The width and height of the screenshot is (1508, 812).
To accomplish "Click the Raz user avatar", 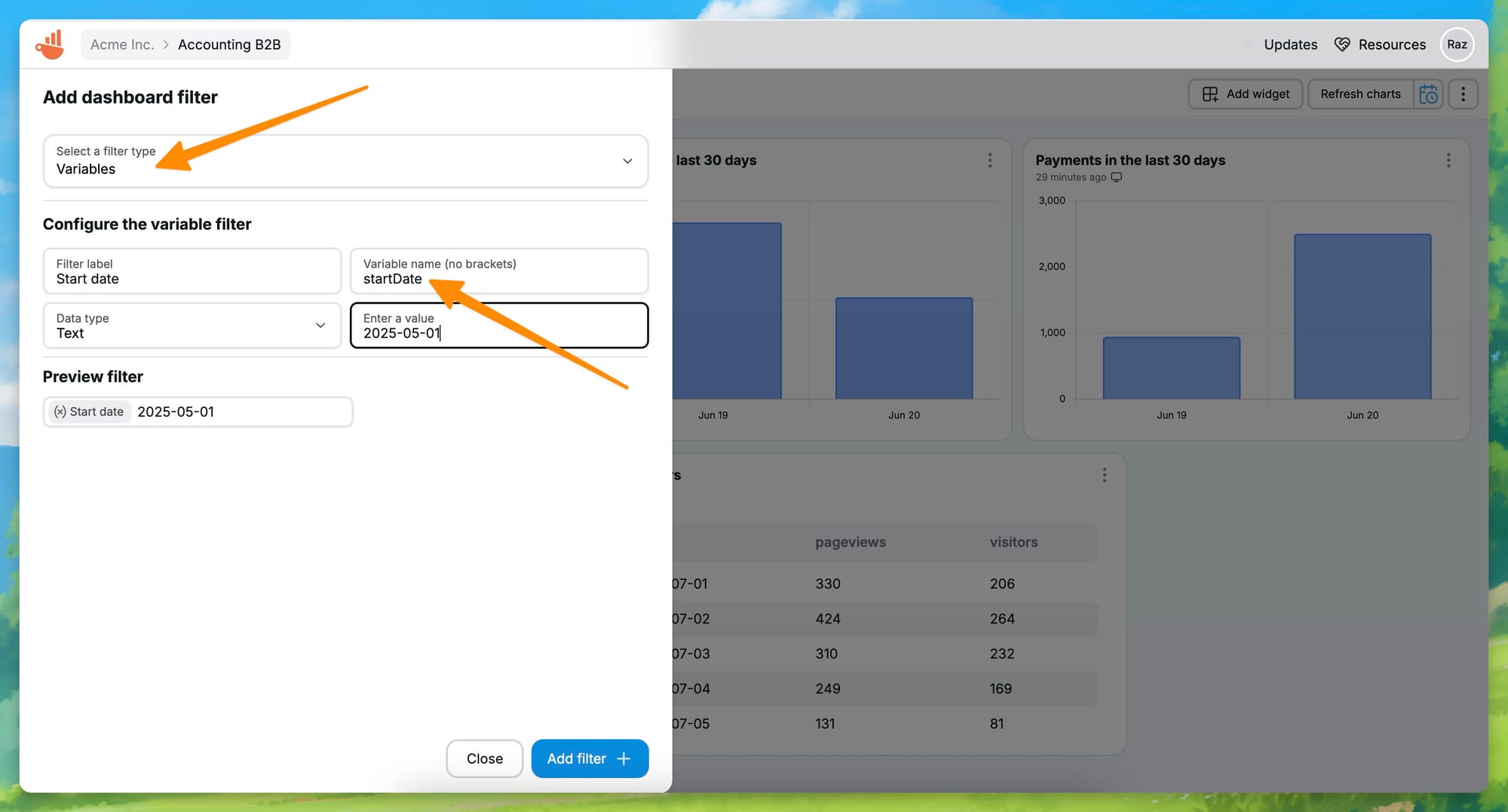I will tap(1457, 44).
